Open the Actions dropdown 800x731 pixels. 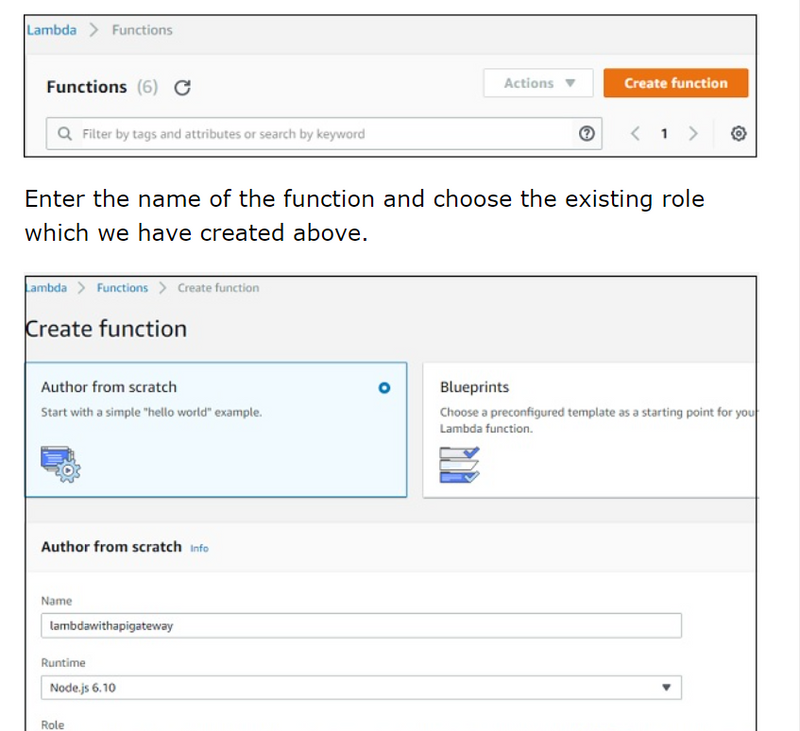pos(538,84)
